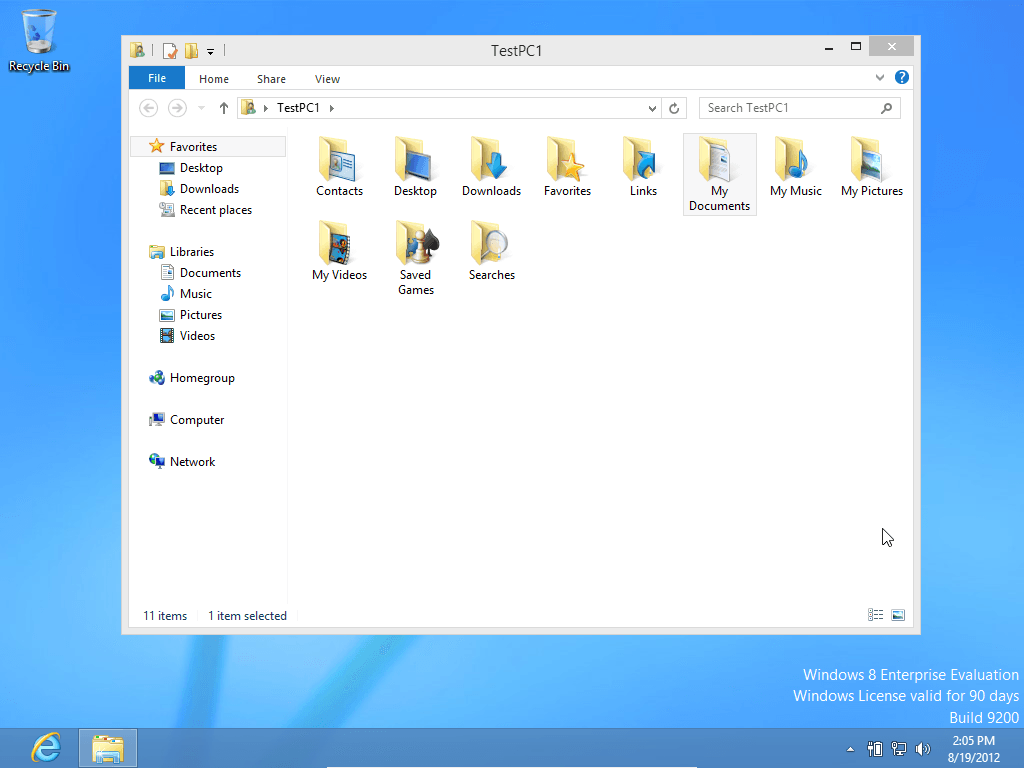Open the quick access toolbar customize dropdown

click(210, 50)
